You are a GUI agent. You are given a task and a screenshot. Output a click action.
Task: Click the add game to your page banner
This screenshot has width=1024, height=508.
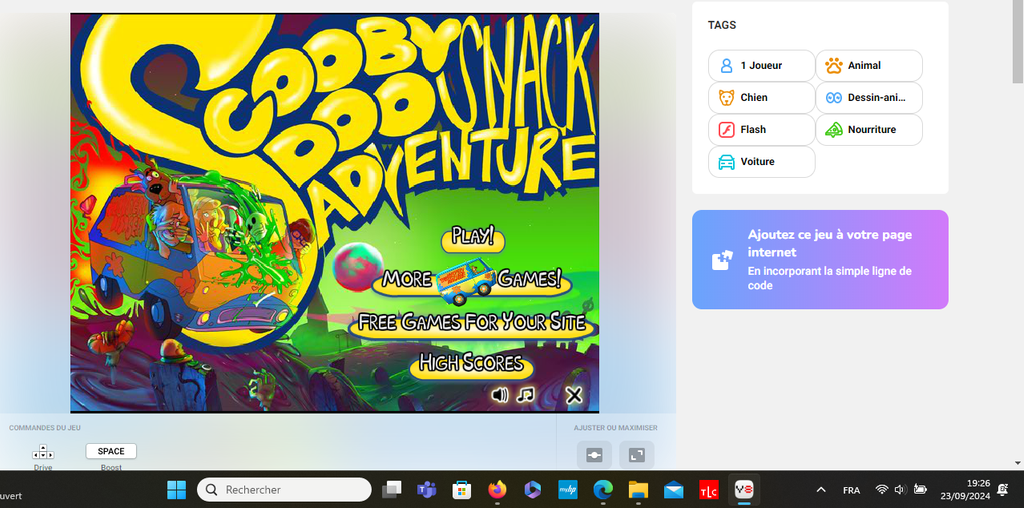coord(820,260)
